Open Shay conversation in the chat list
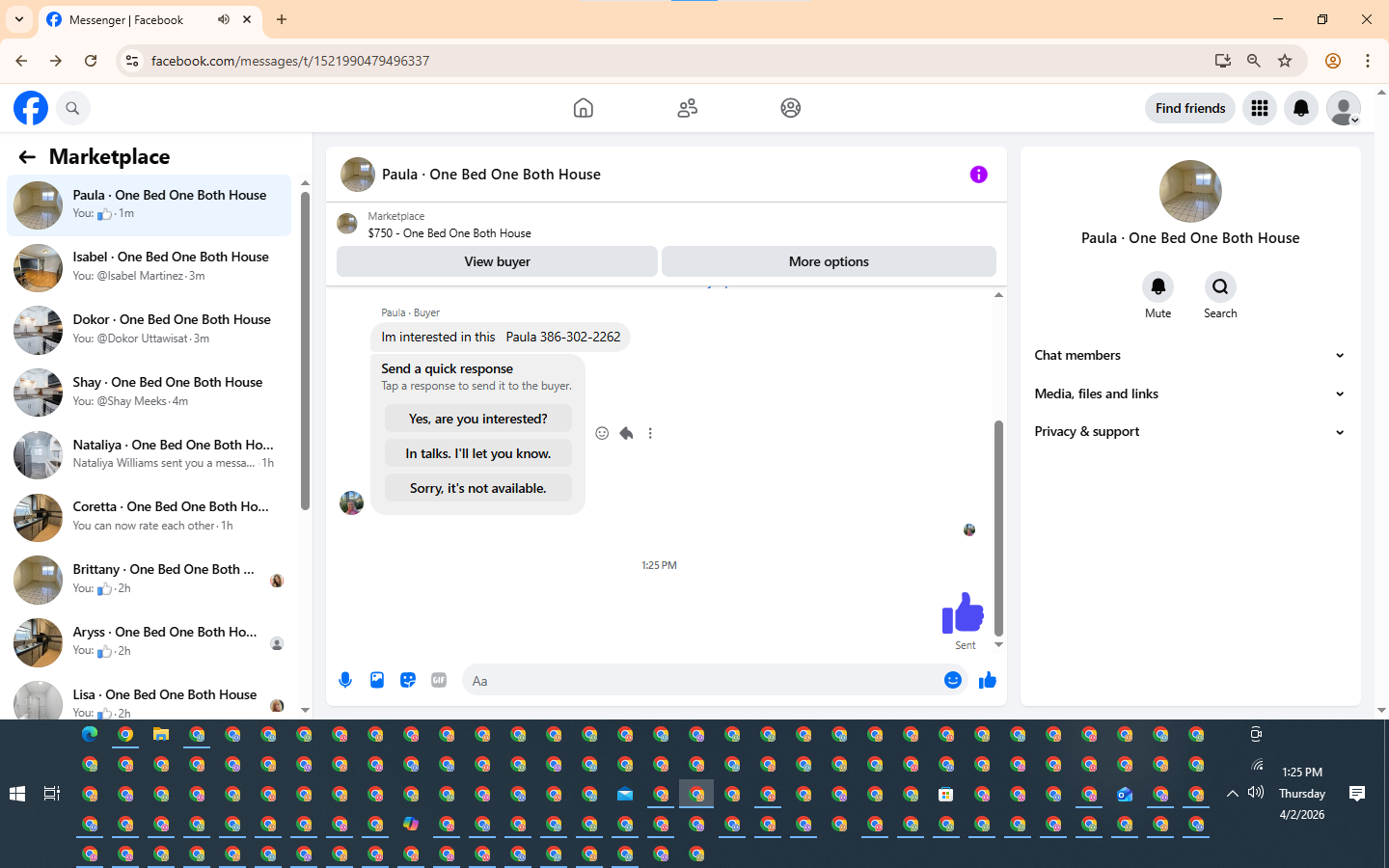This screenshot has height=868, width=1389. [150, 393]
